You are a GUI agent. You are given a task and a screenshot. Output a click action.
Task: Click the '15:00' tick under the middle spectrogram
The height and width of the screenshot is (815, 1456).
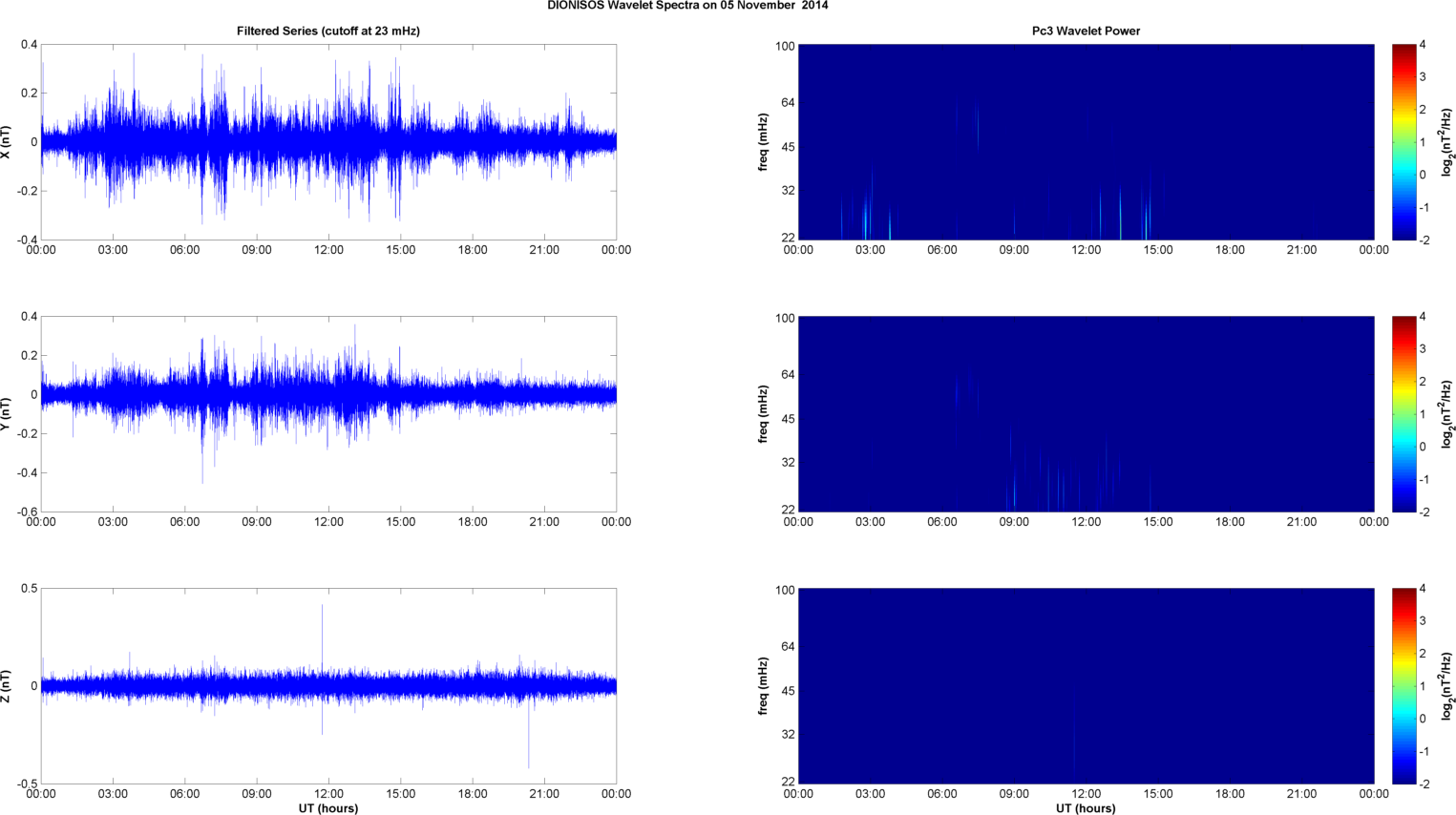(1158, 522)
